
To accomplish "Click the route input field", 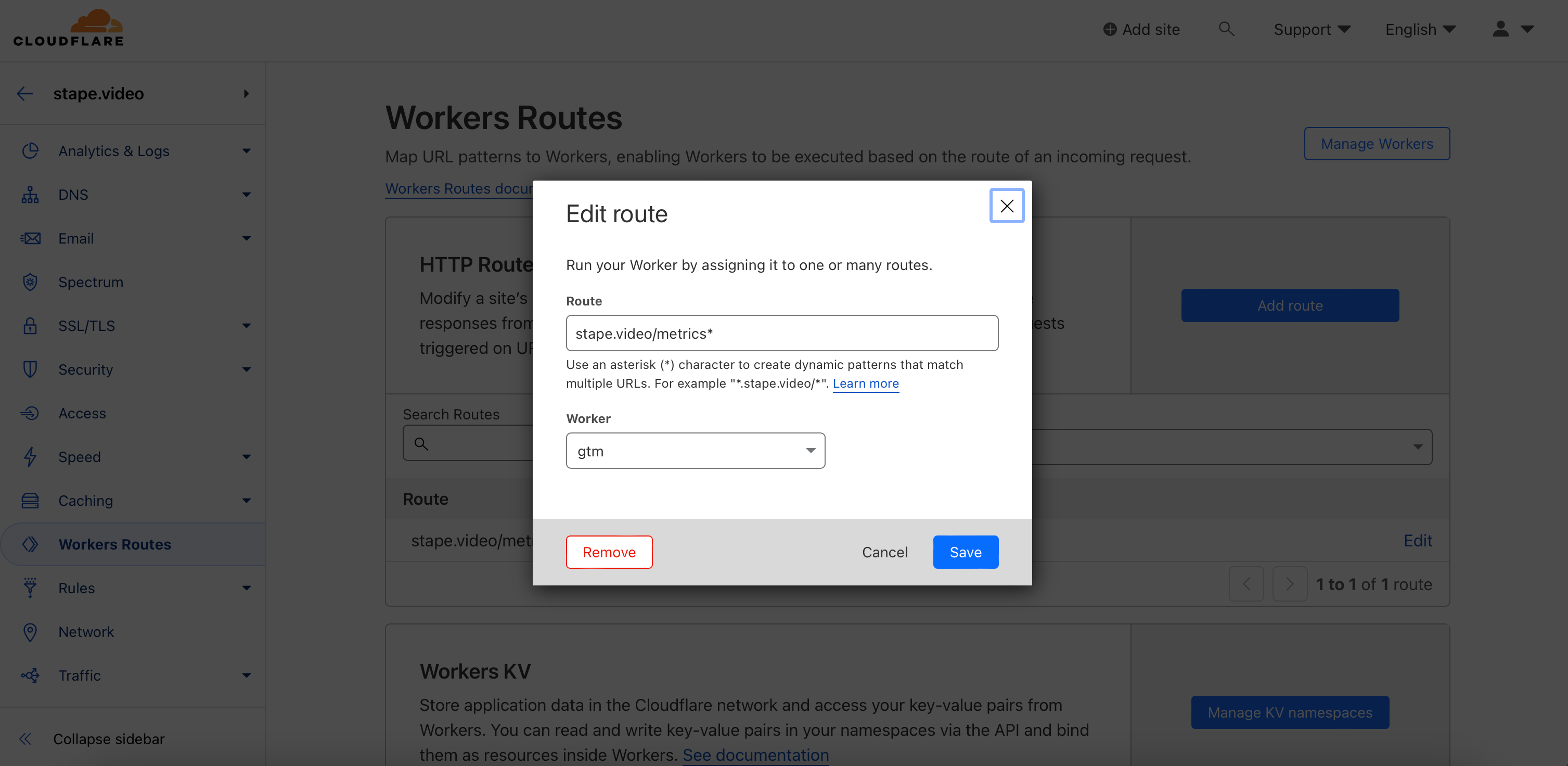I will coord(782,332).
